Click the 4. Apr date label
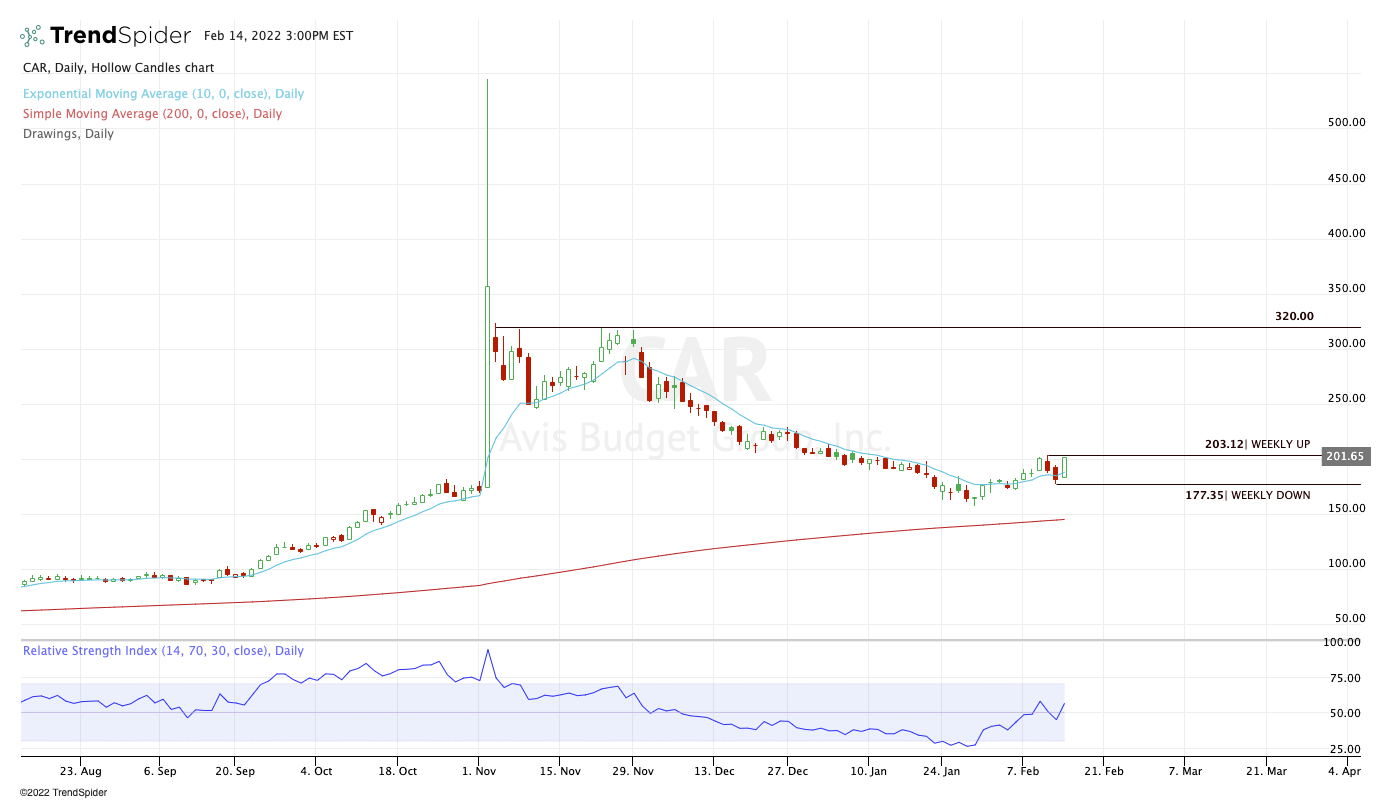Image resolution: width=1391 pixels, height=802 pixels. tap(1345, 771)
